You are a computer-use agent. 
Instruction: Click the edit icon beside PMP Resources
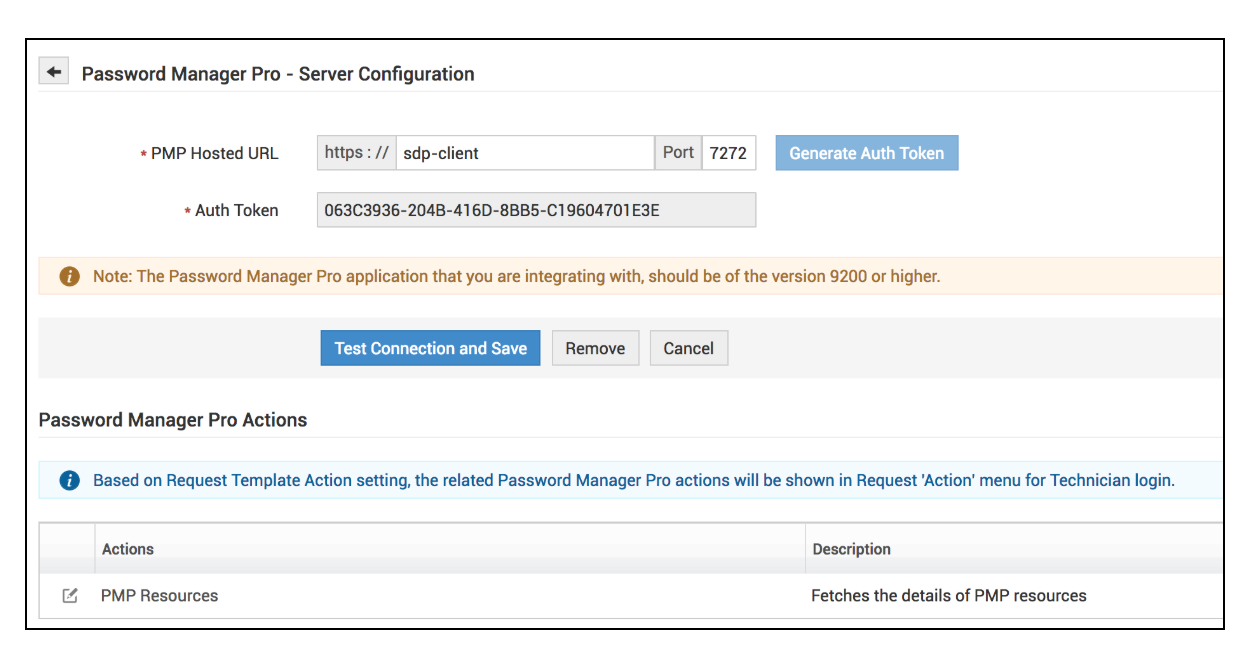[70, 596]
